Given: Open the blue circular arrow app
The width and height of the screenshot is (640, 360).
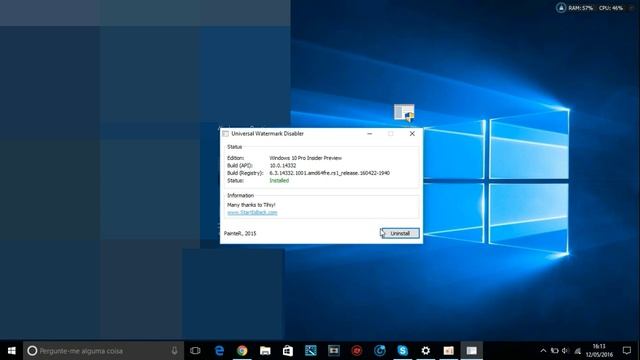Looking at the screenshot, I should [380, 351].
